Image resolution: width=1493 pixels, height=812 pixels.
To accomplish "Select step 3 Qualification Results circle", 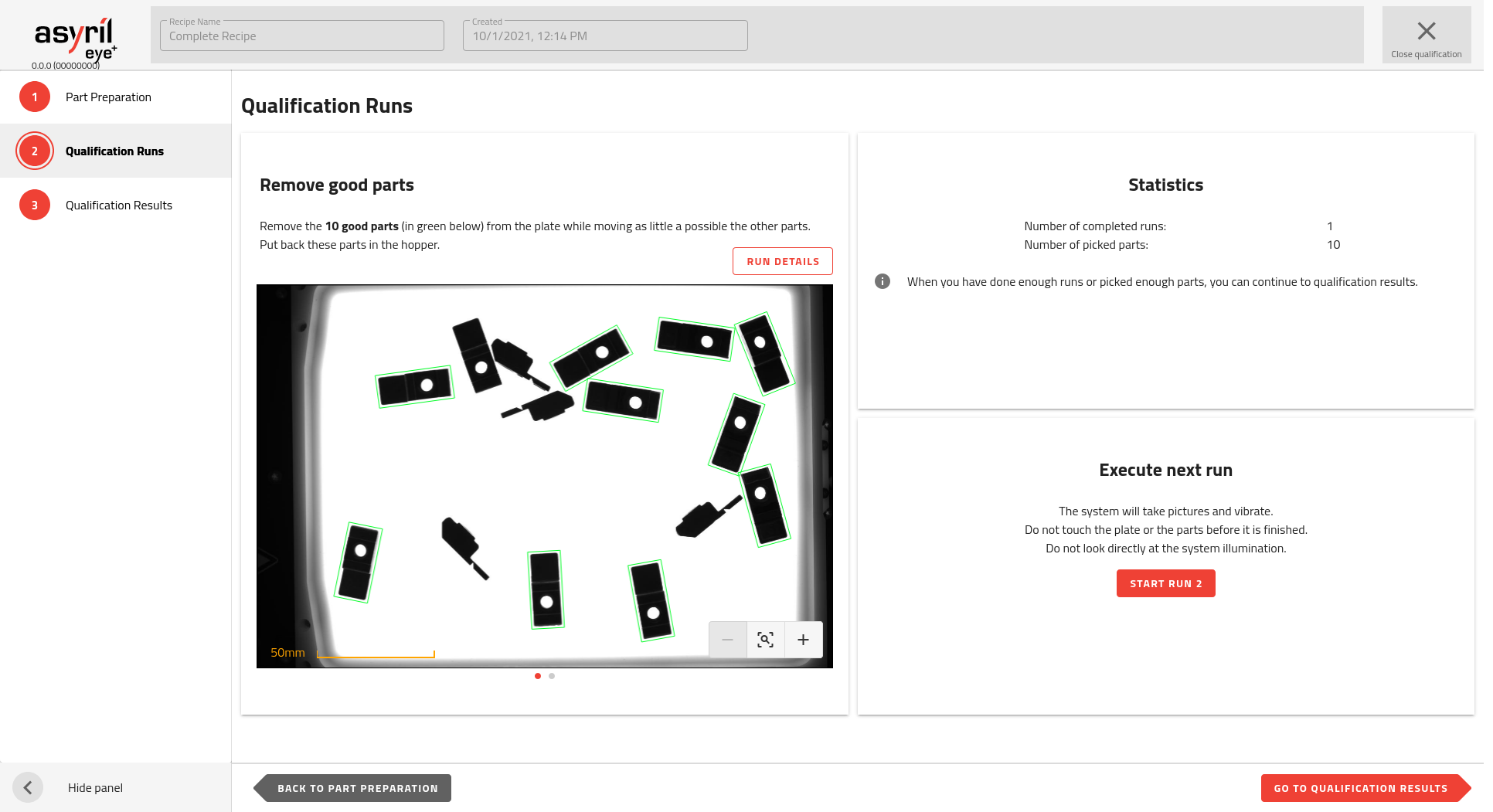I will [35, 206].
